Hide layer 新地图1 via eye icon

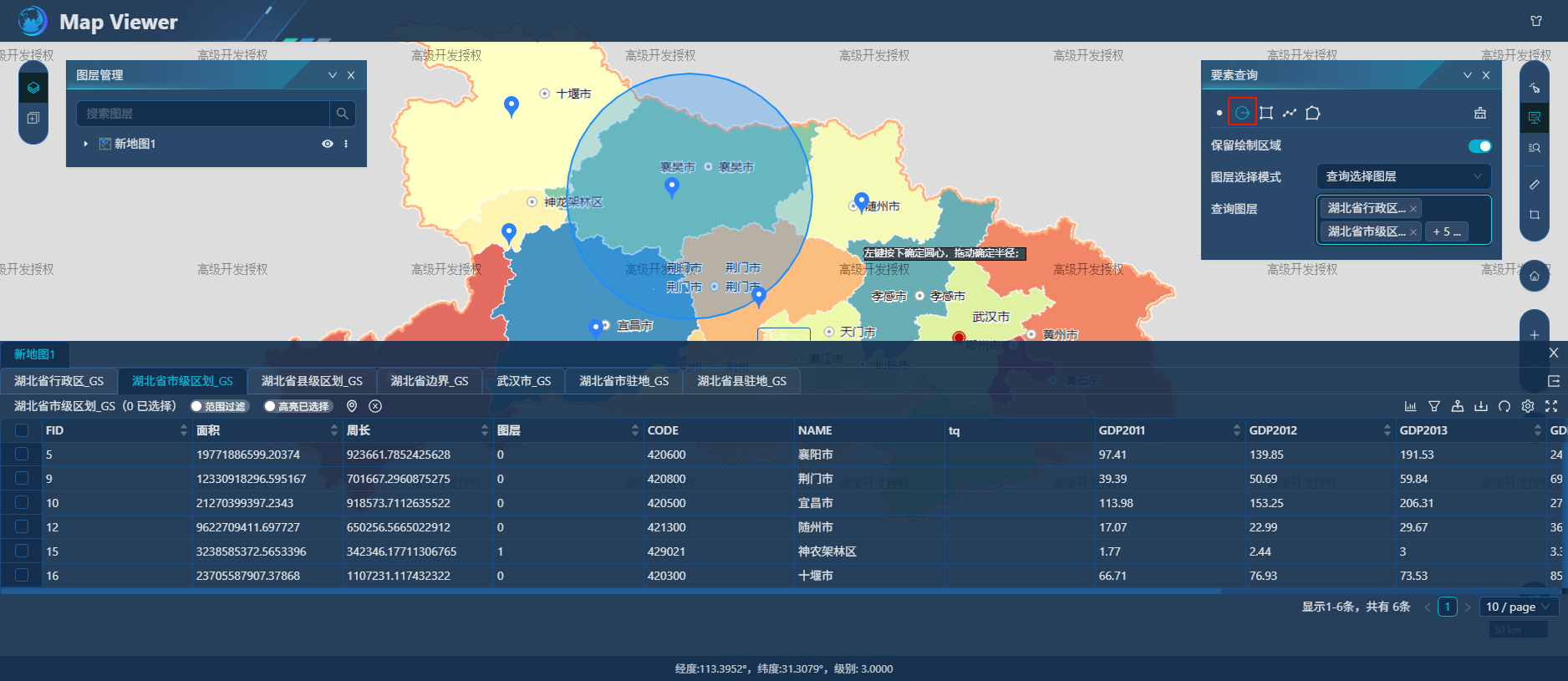click(328, 144)
